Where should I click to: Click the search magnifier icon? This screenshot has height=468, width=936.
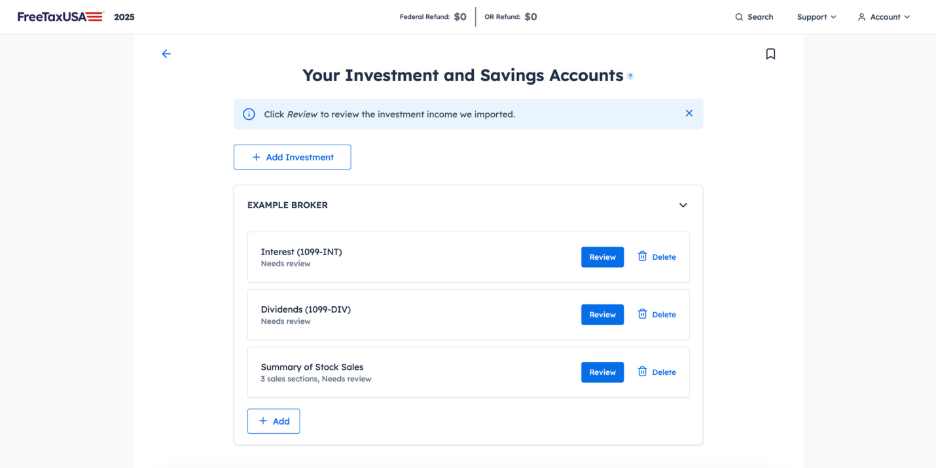click(x=739, y=17)
